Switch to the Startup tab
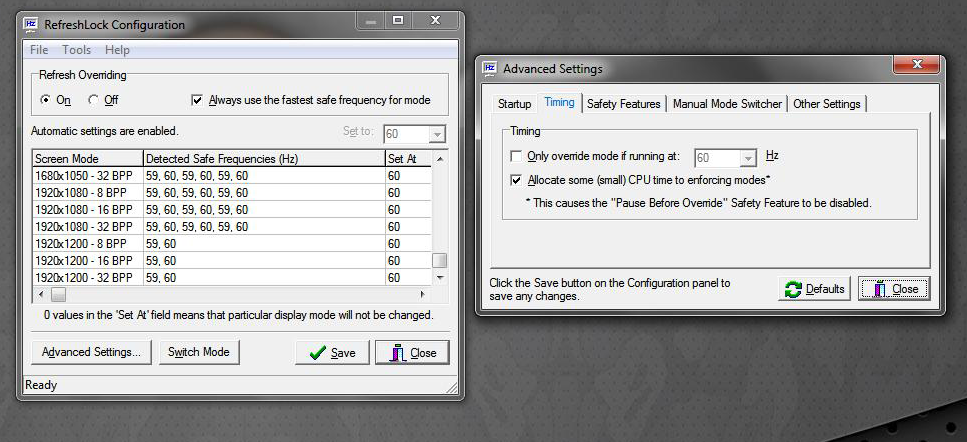Screen dimensions: 967x442 pyautogui.click(x=514, y=104)
